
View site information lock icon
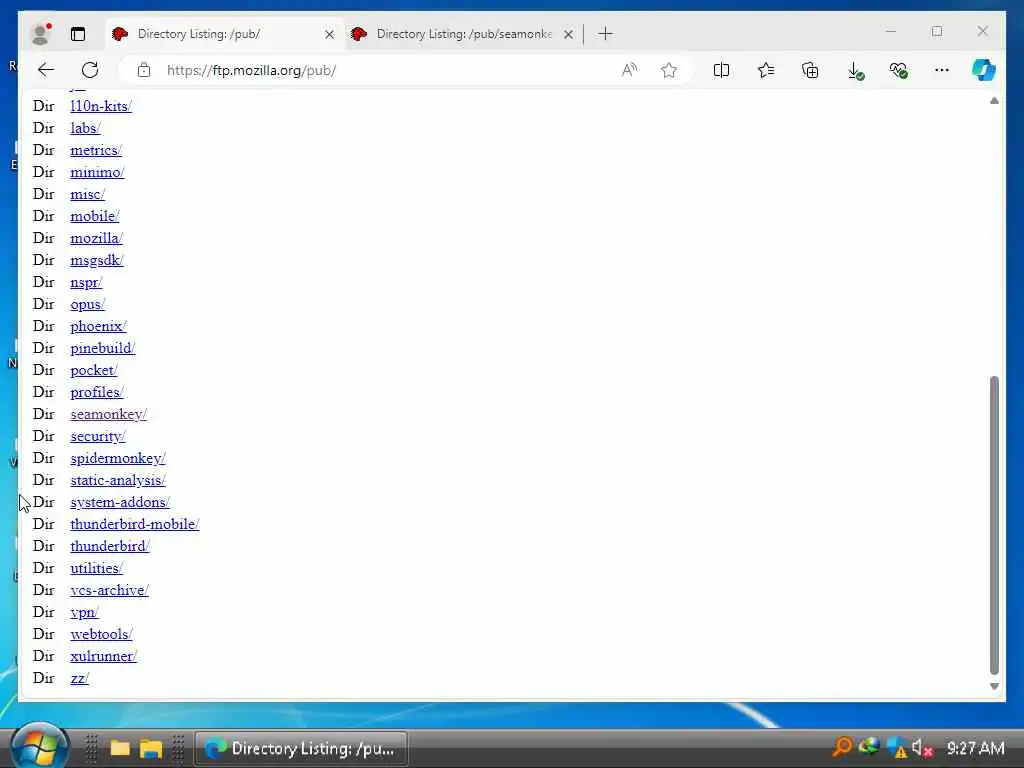tap(144, 70)
